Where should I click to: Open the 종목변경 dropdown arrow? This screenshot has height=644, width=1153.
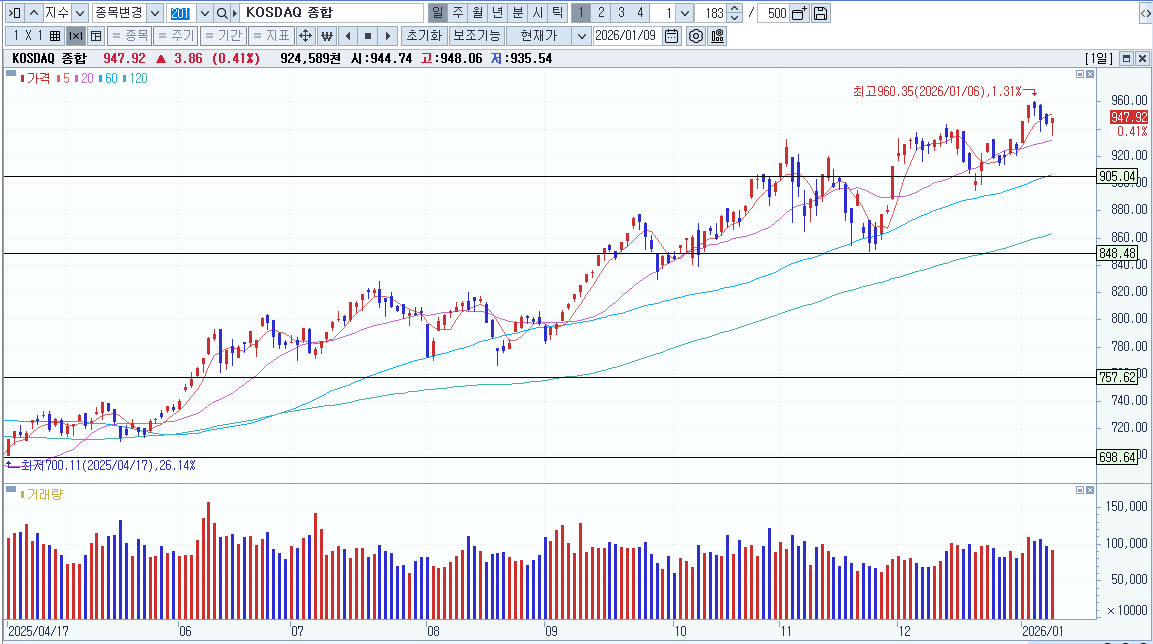point(154,12)
